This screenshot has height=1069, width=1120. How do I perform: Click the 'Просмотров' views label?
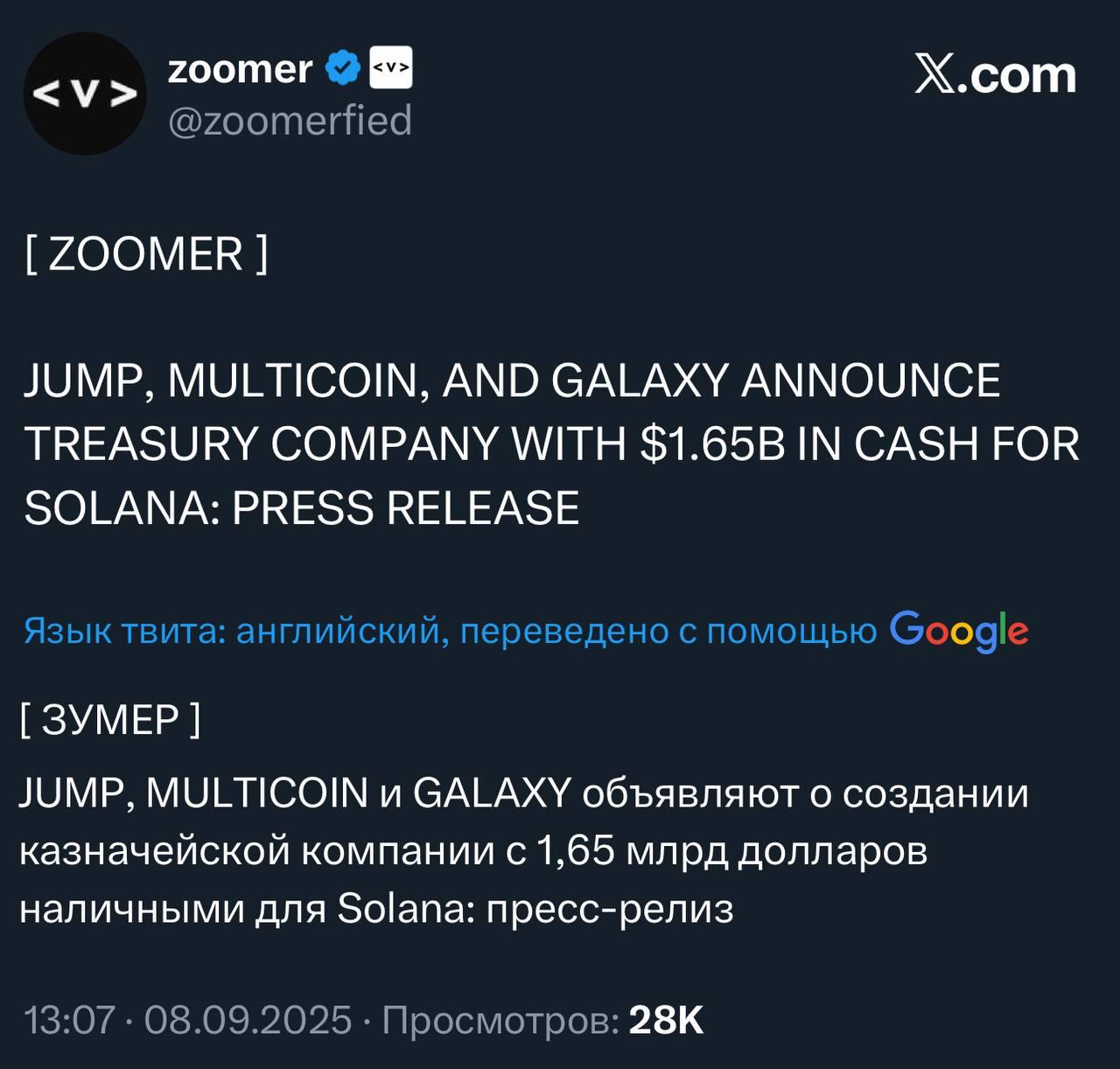coord(501,1021)
